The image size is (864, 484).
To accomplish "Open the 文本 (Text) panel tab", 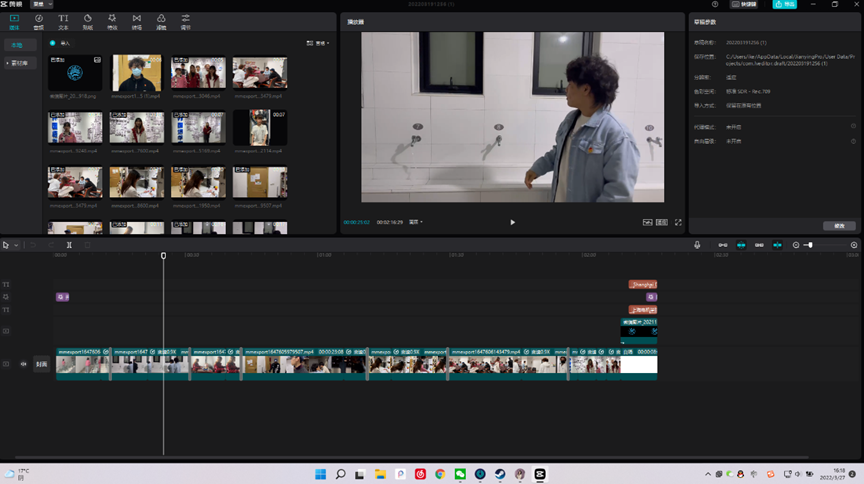I will click(63, 21).
